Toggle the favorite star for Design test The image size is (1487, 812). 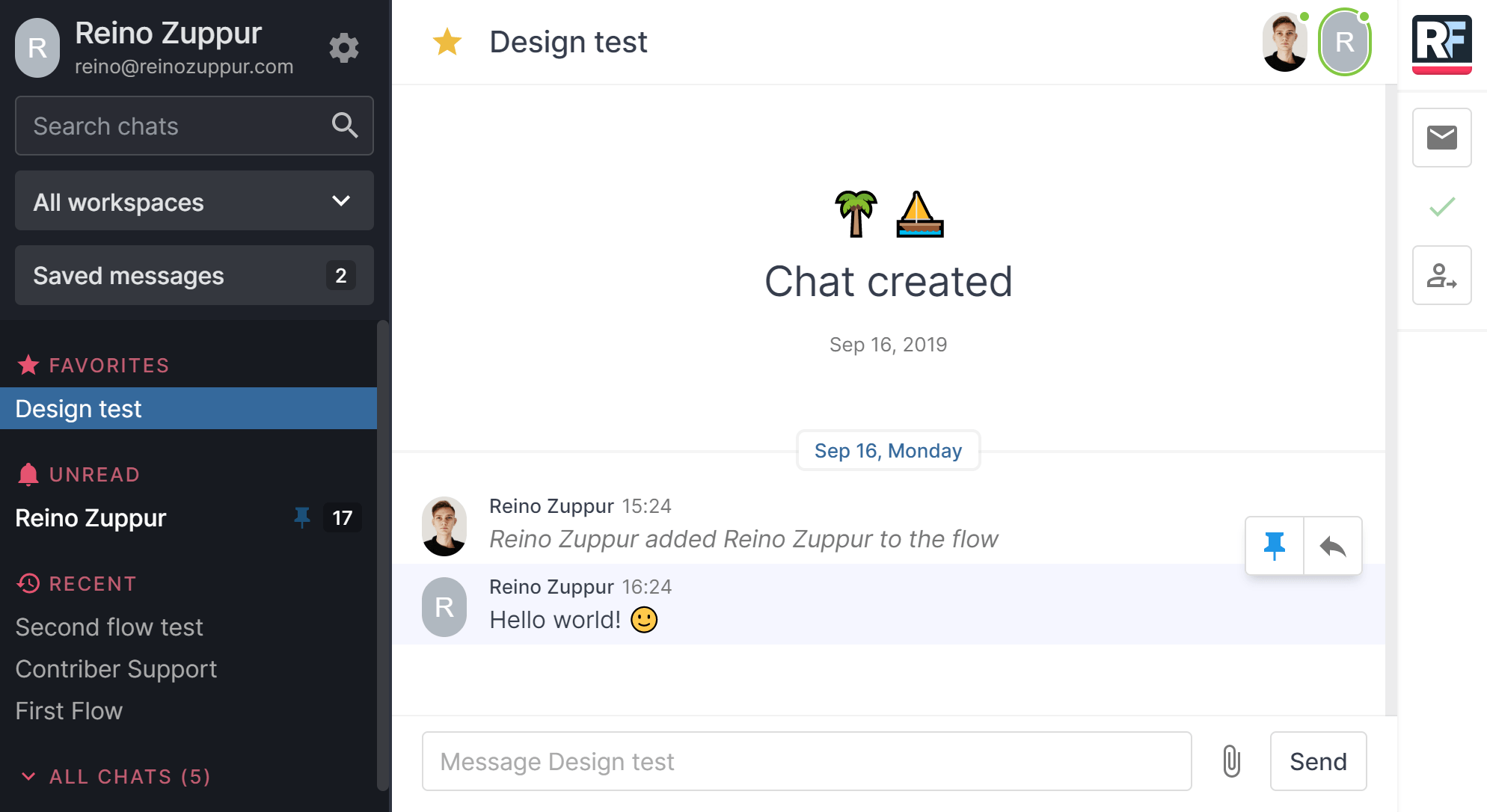point(447,42)
